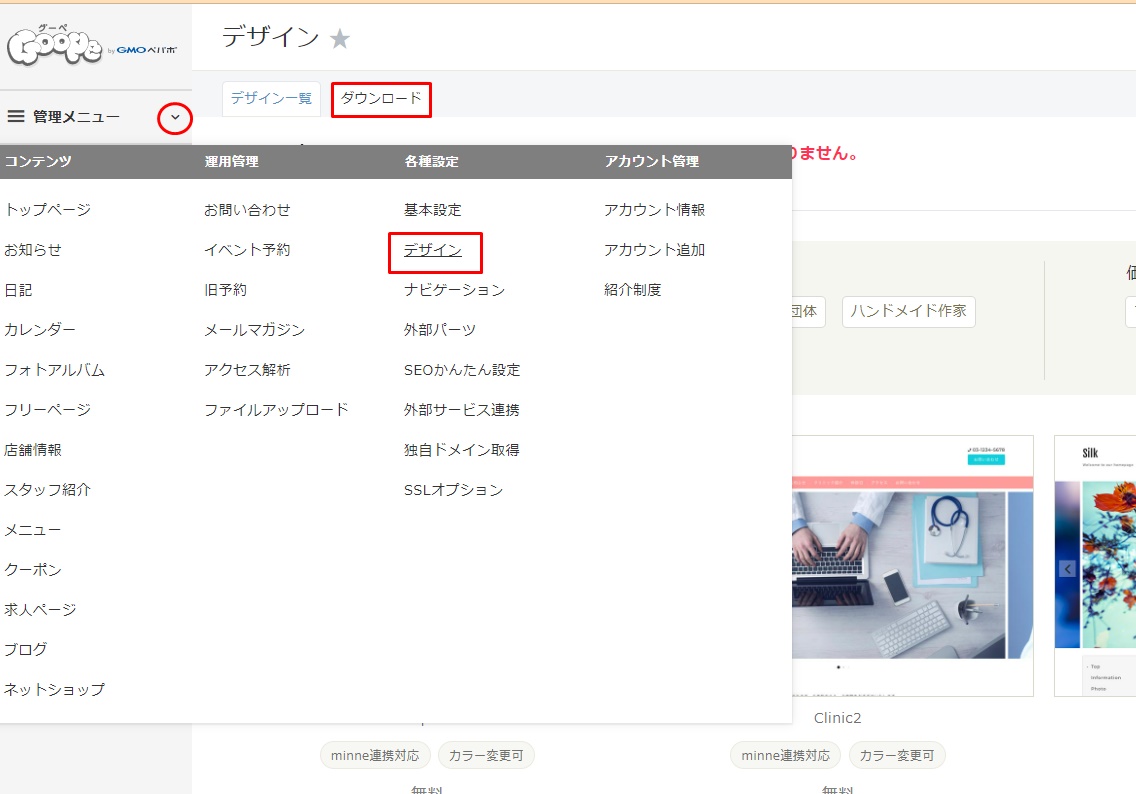The width and height of the screenshot is (1136, 794).
Task: Open ネットショップ menu item
Action: (55, 690)
